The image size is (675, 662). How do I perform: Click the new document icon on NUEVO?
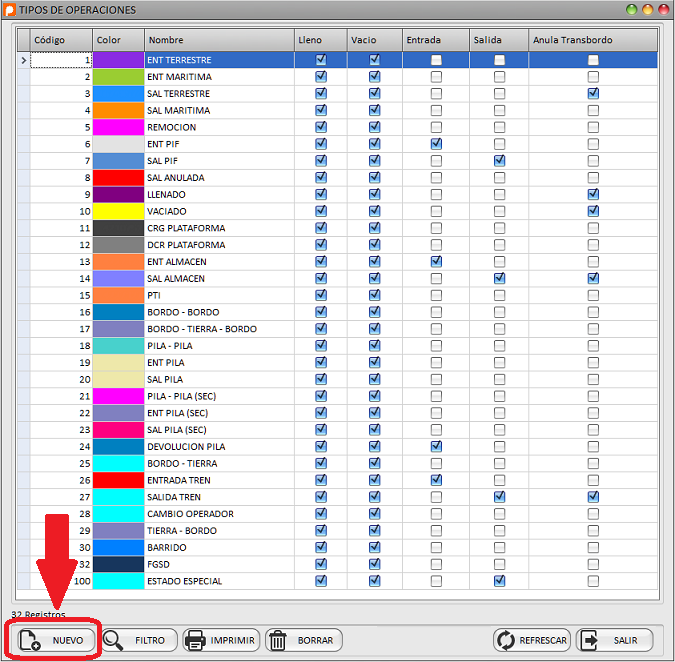coord(30,640)
